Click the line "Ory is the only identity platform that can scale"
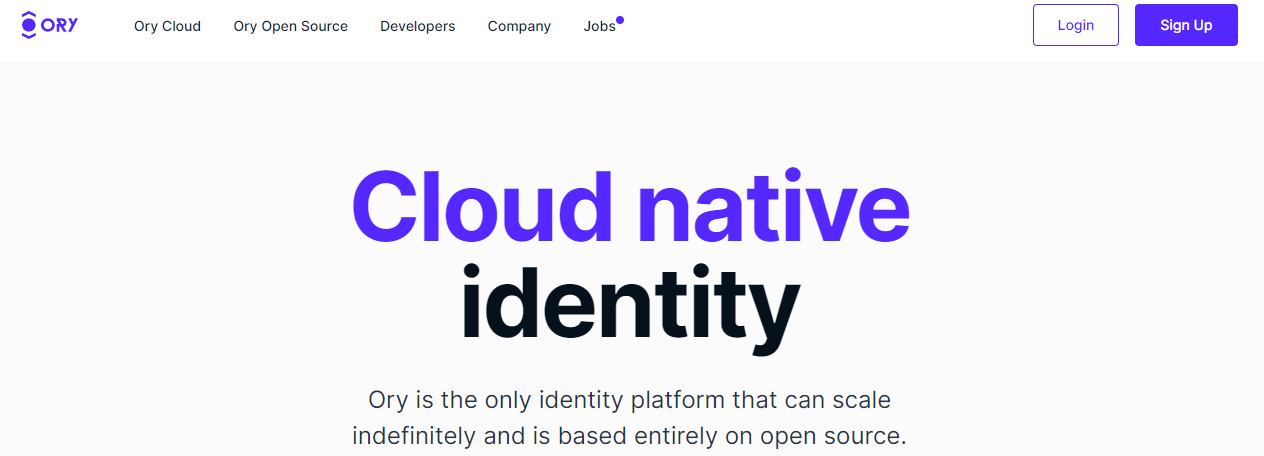1264x456 pixels. (630, 401)
